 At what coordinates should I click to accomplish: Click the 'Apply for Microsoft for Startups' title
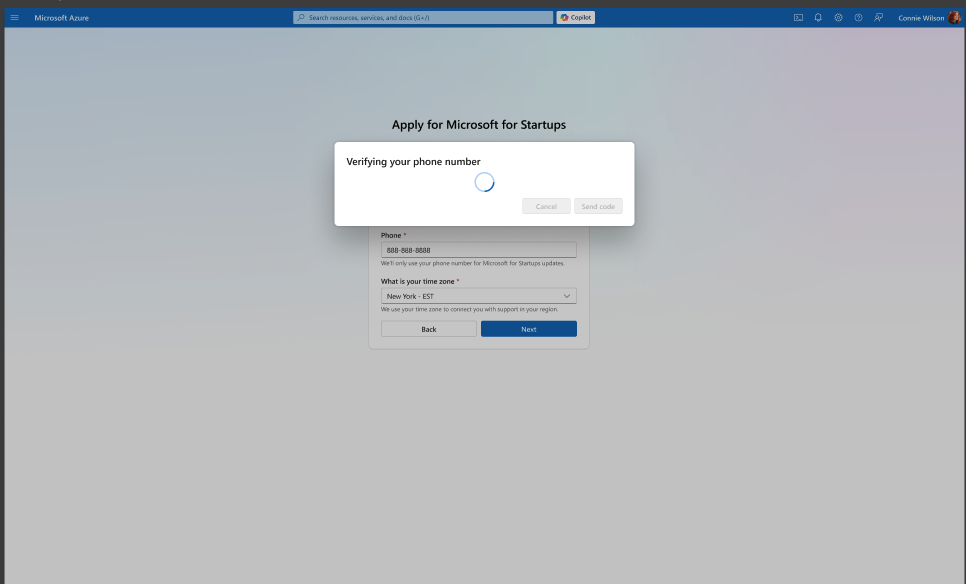pos(479,124)
